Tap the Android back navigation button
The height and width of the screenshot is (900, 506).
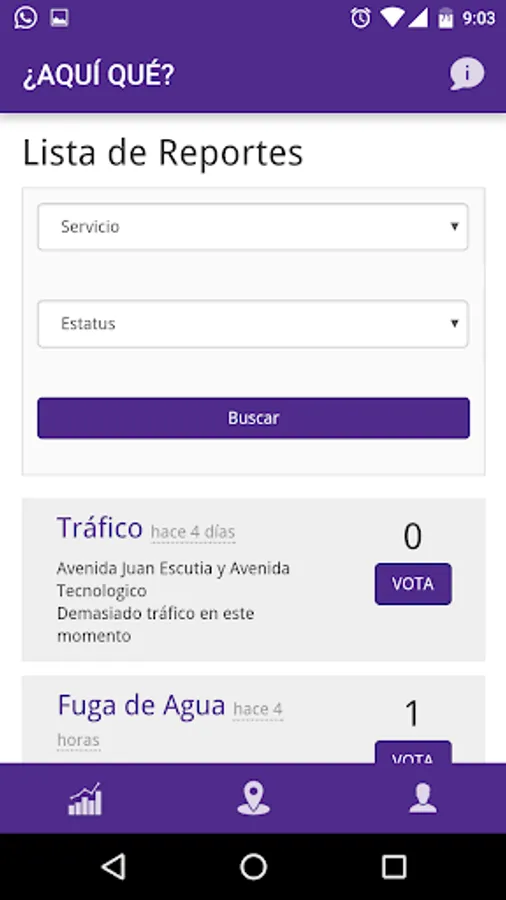pyautogui.click(x=113, y=866)
